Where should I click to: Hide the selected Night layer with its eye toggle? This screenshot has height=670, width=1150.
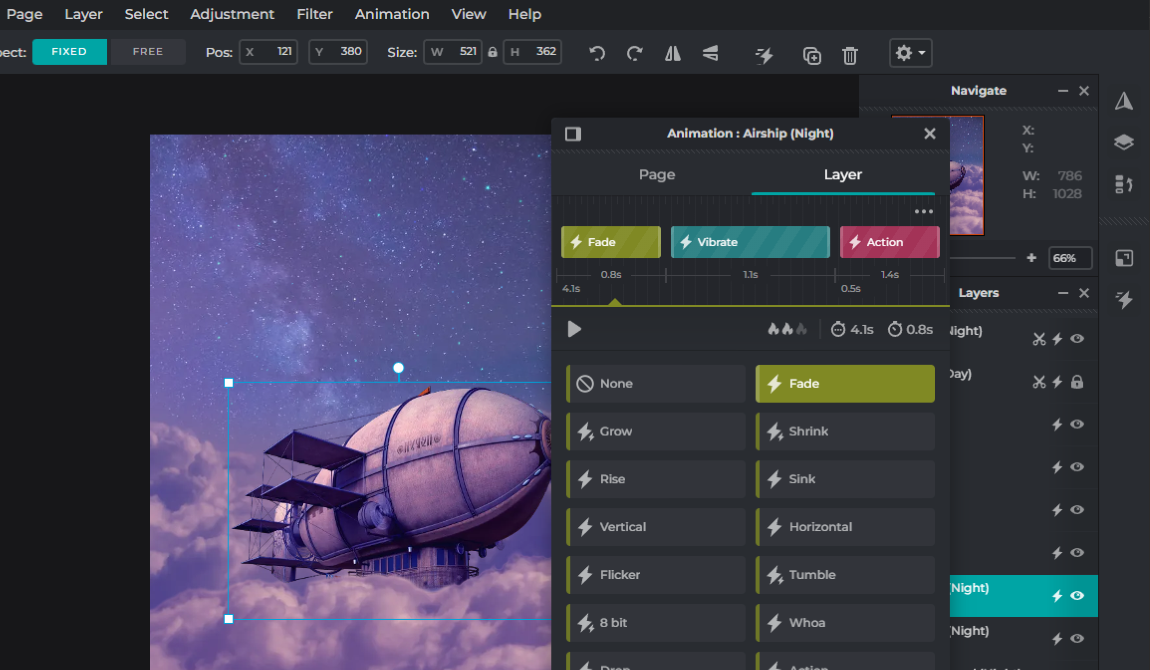(x=1076, y=595)
